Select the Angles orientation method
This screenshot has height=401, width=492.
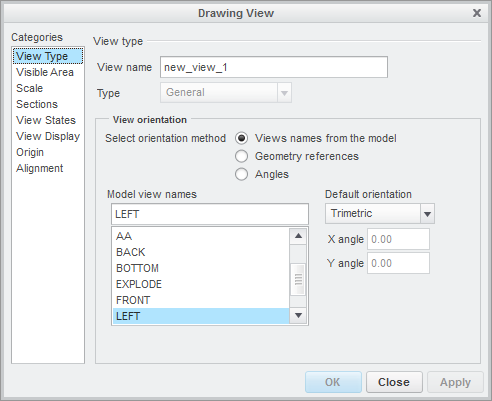click(241, 174)
